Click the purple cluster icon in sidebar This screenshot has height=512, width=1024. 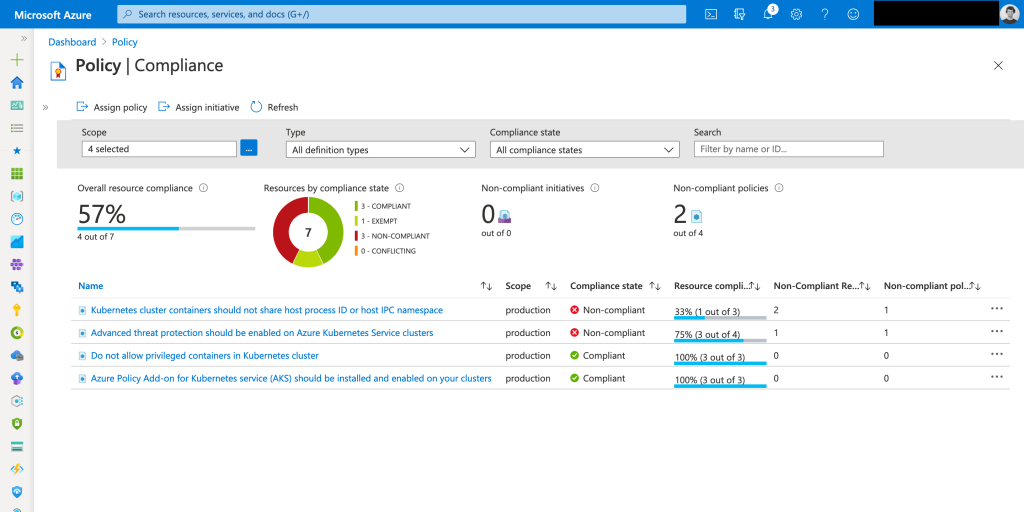(17, 264)
